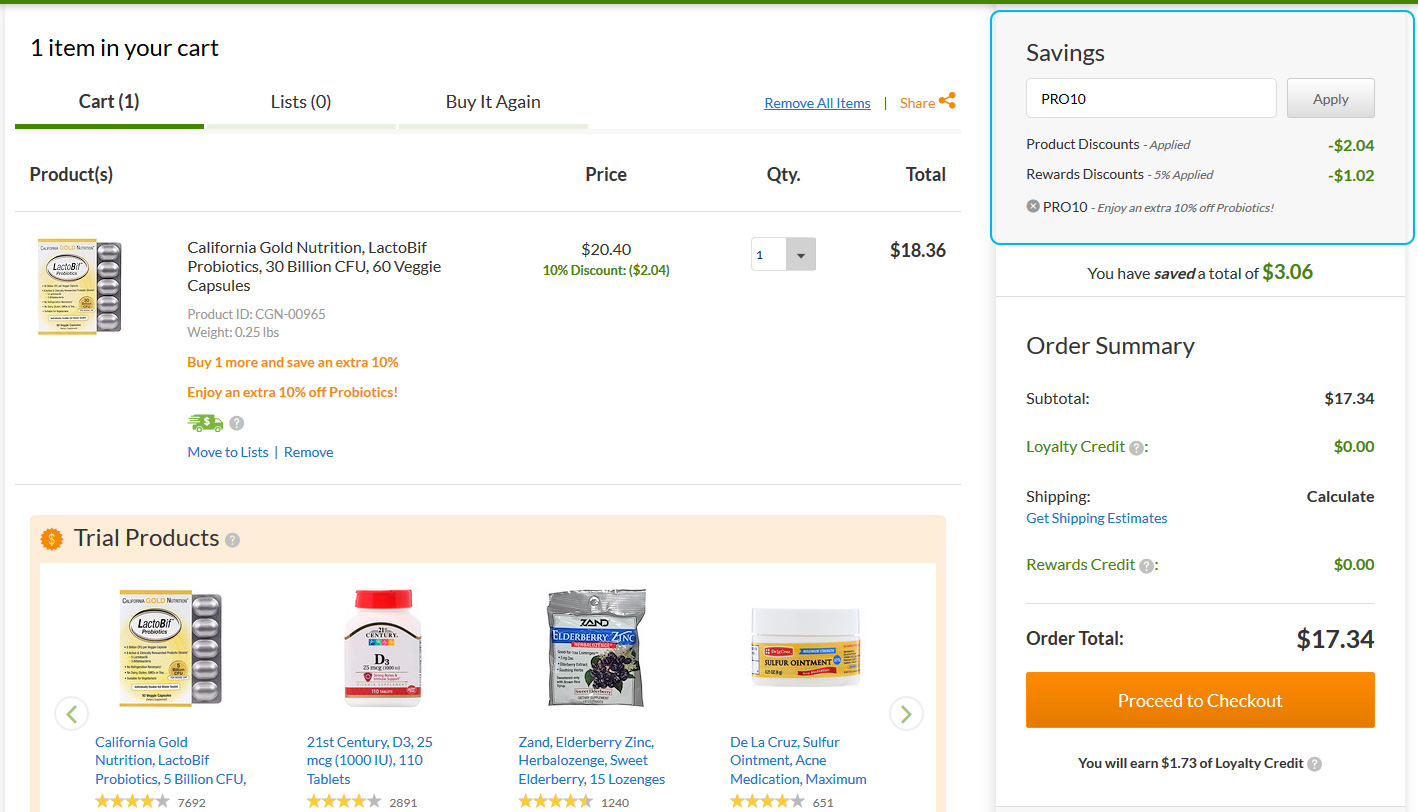Apply the promo code

pyautogui.click(x=1330, y=99)
